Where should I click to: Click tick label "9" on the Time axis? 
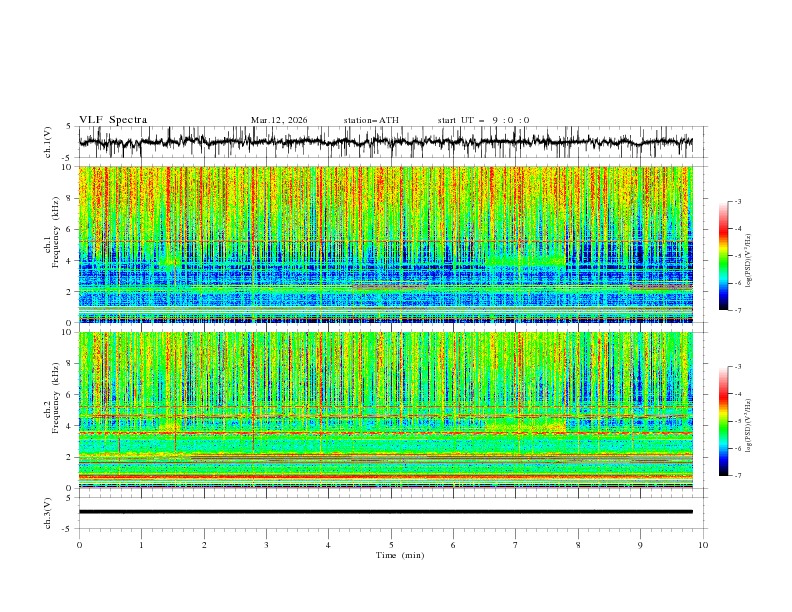click(x=640, y=545)
